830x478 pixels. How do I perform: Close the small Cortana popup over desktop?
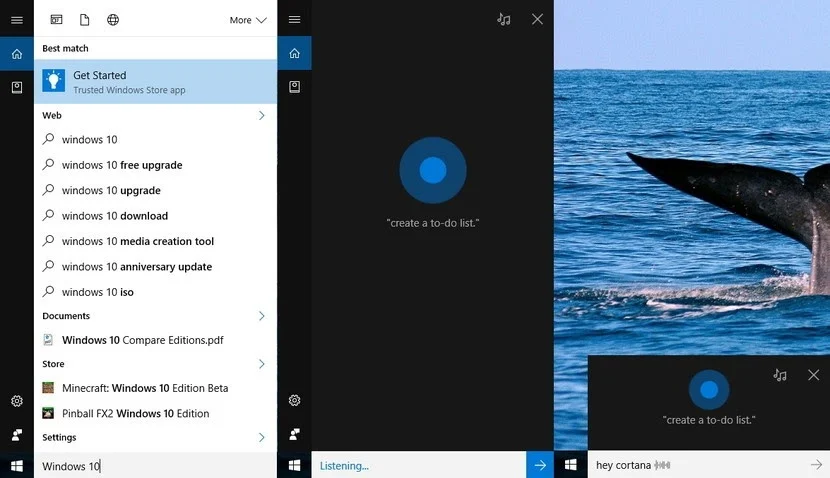[x=814, y=375]
